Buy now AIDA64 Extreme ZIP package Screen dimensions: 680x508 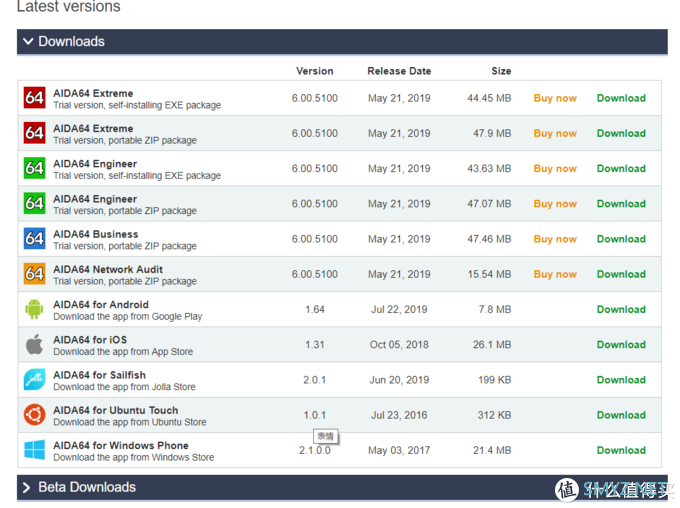[555, 134]
